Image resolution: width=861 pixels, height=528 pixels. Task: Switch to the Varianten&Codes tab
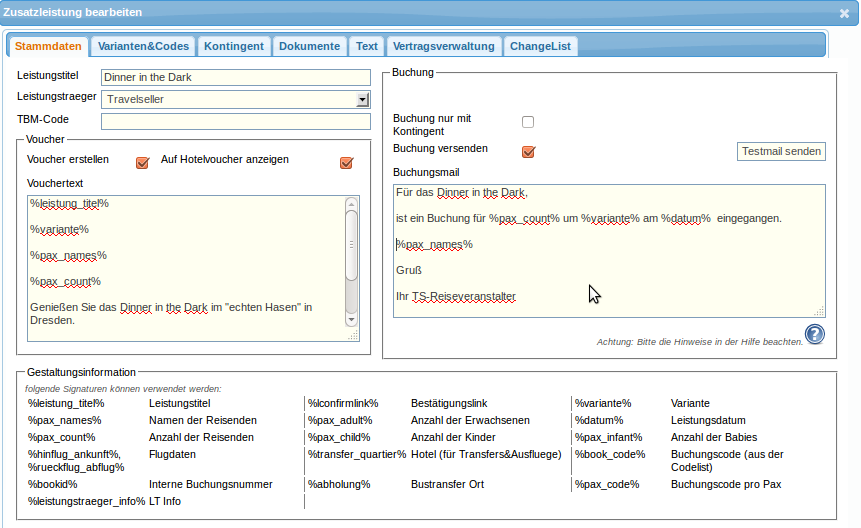click(143, 46)
